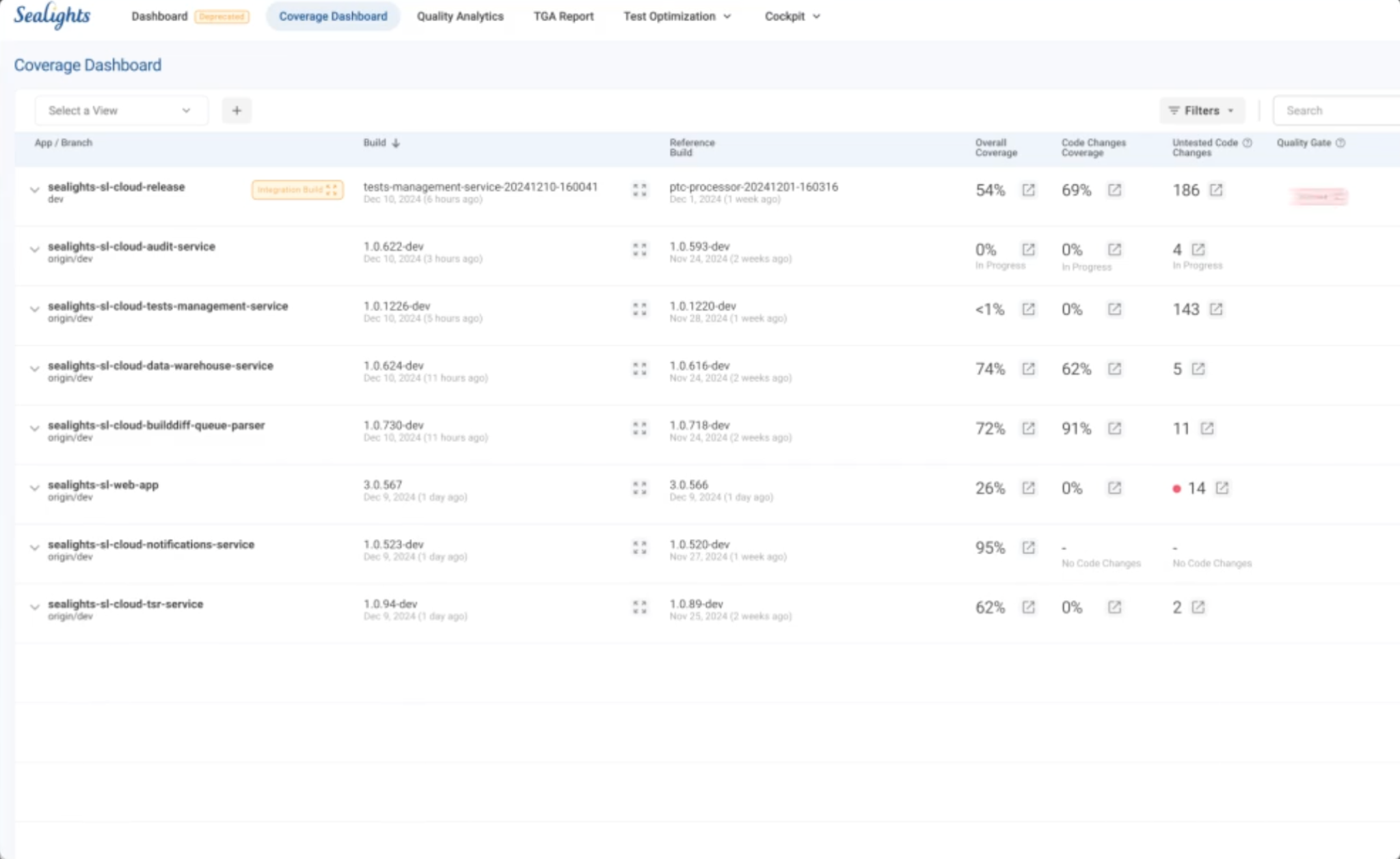This screenshot has width=1400, height=859.
Task: Click the Search input field
Action: 1336,111
